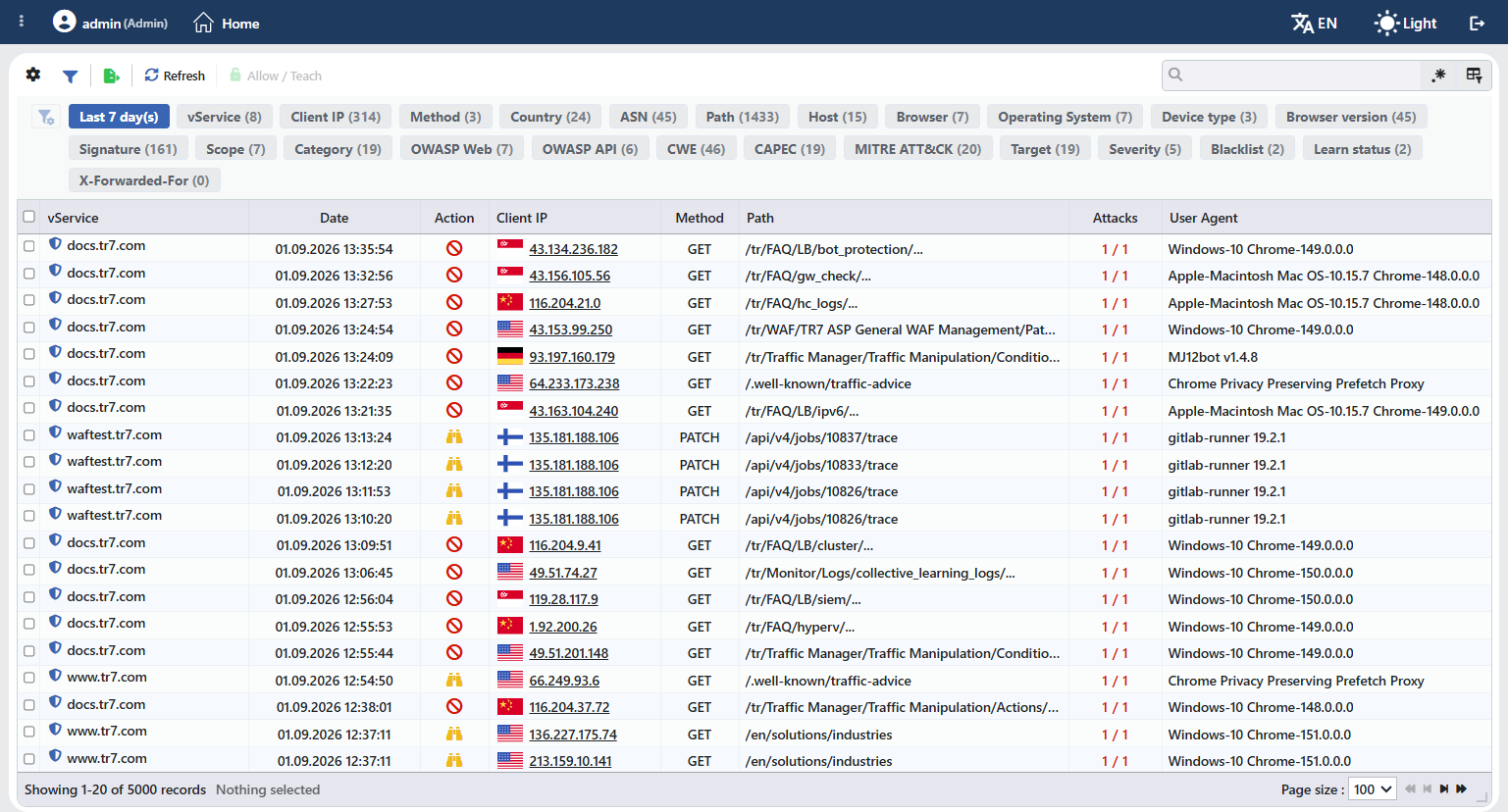Screen dimensions: 1508x812
Task: Expand Client IP (314) filter
Action: (336, 117)
